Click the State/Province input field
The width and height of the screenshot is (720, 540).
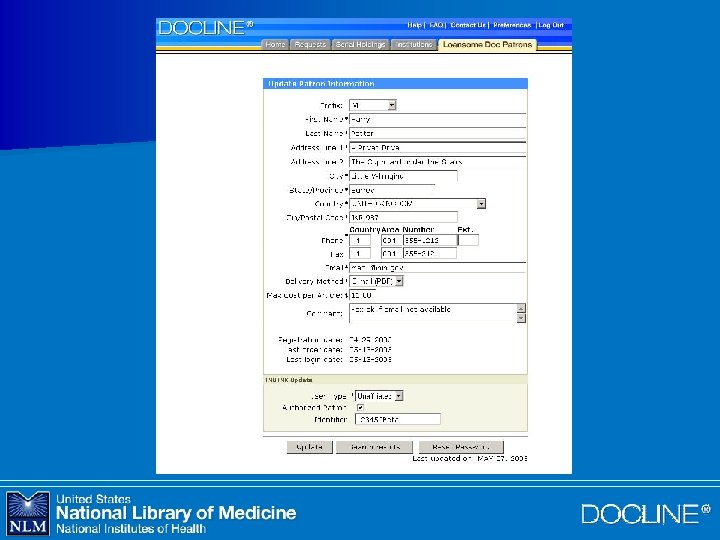[x=392, y=190]
